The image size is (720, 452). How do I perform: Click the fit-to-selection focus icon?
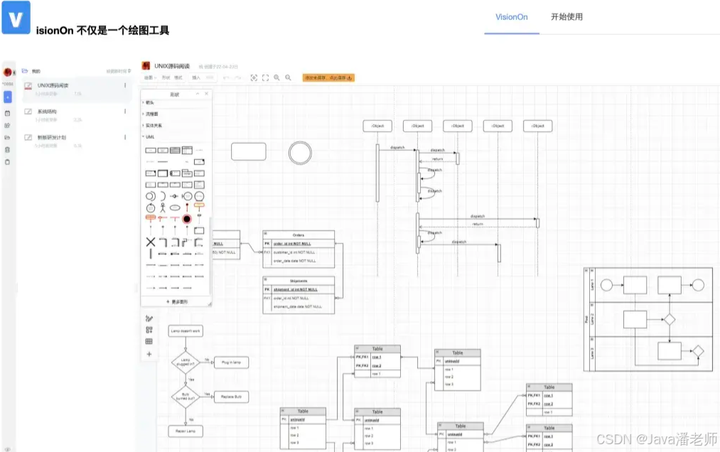[254, 78]
